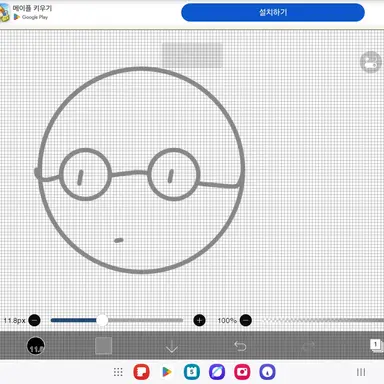Open Google Play Store from taskbar
Image resolution: width=384 pixels, height=384 pixels.
point(166,372)
